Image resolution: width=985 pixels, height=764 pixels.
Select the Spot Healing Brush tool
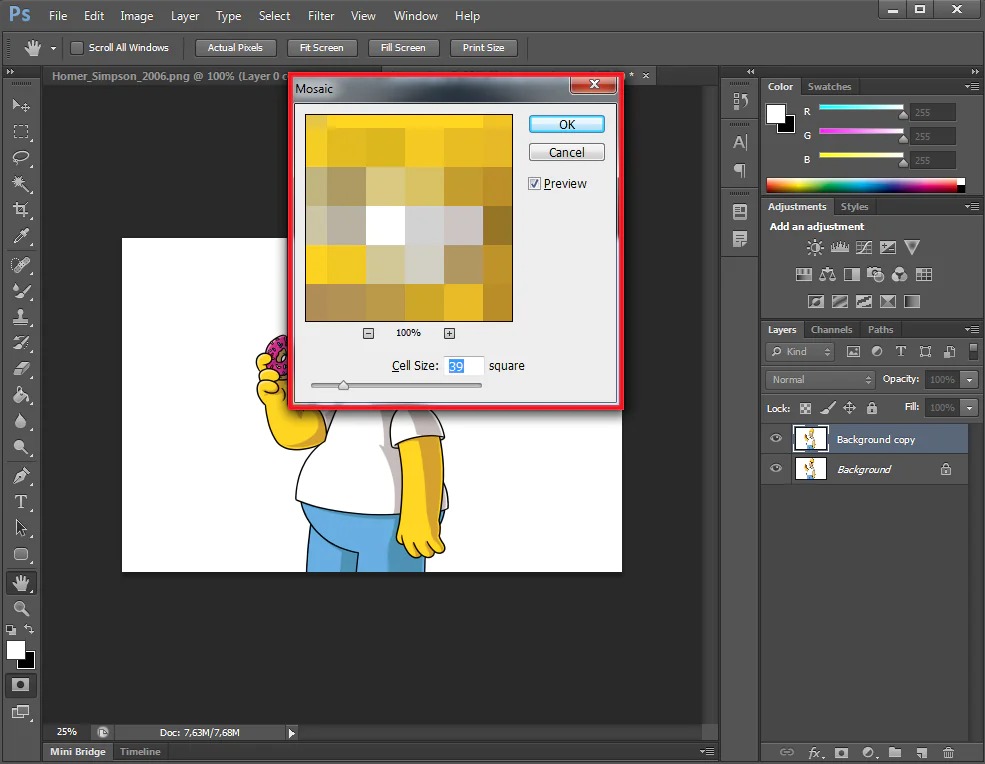click(x=21, y=265)
